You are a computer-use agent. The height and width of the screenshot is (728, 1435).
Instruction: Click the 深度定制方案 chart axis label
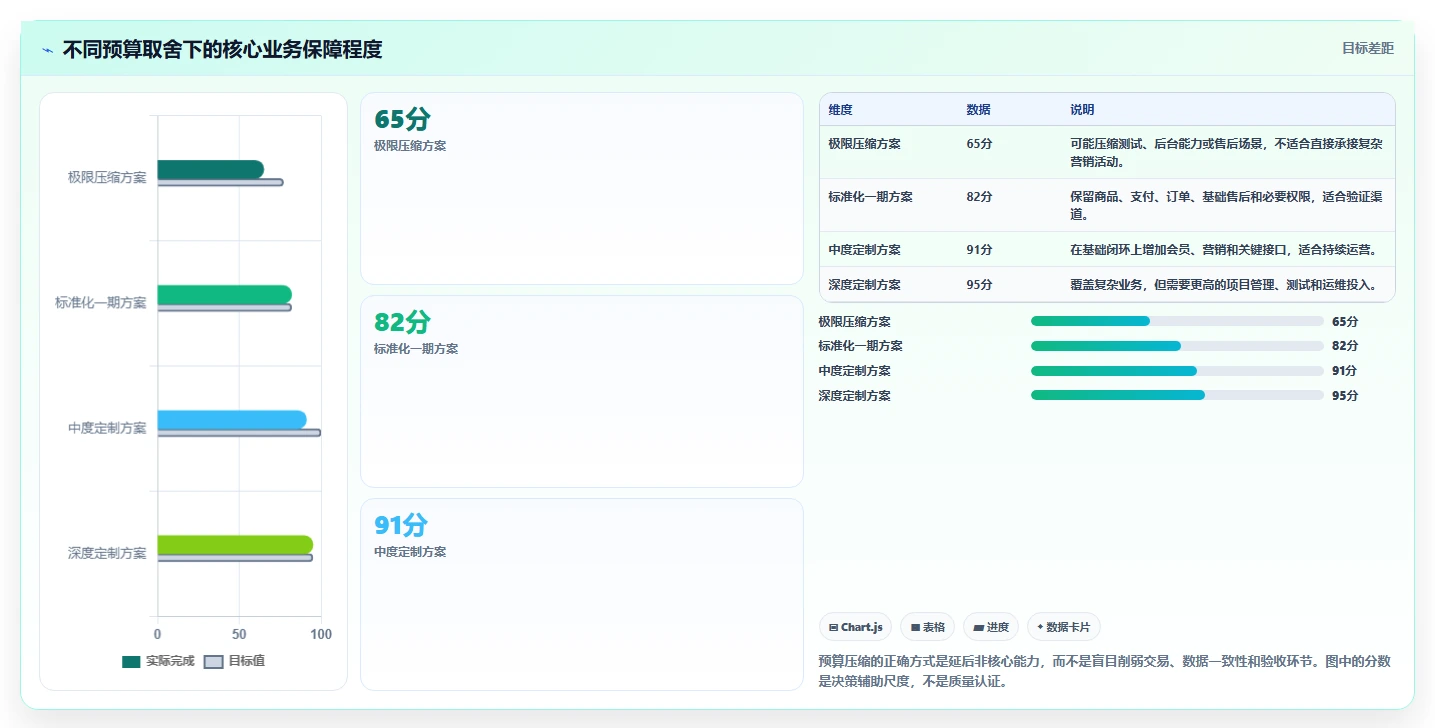click(x=107, y=552)
